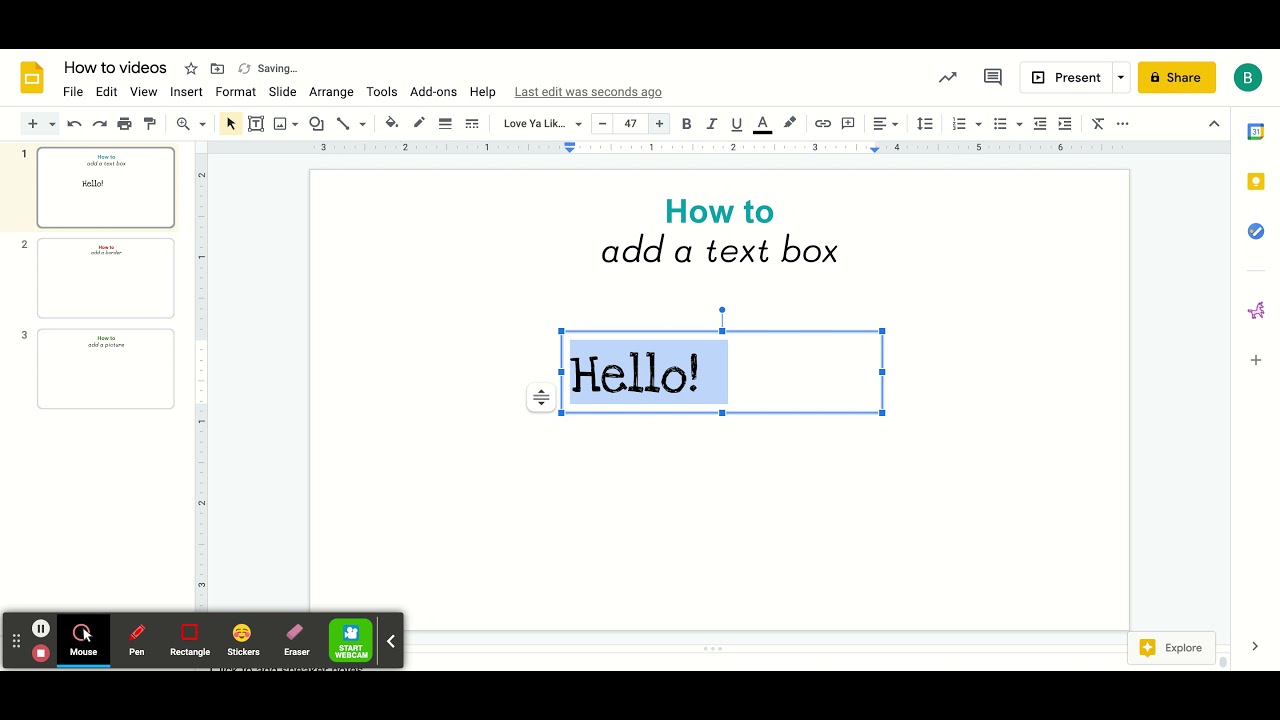Open the File menu
Image resolution: width=1280 pixels, height=720 pixels.
pos(73,91)
